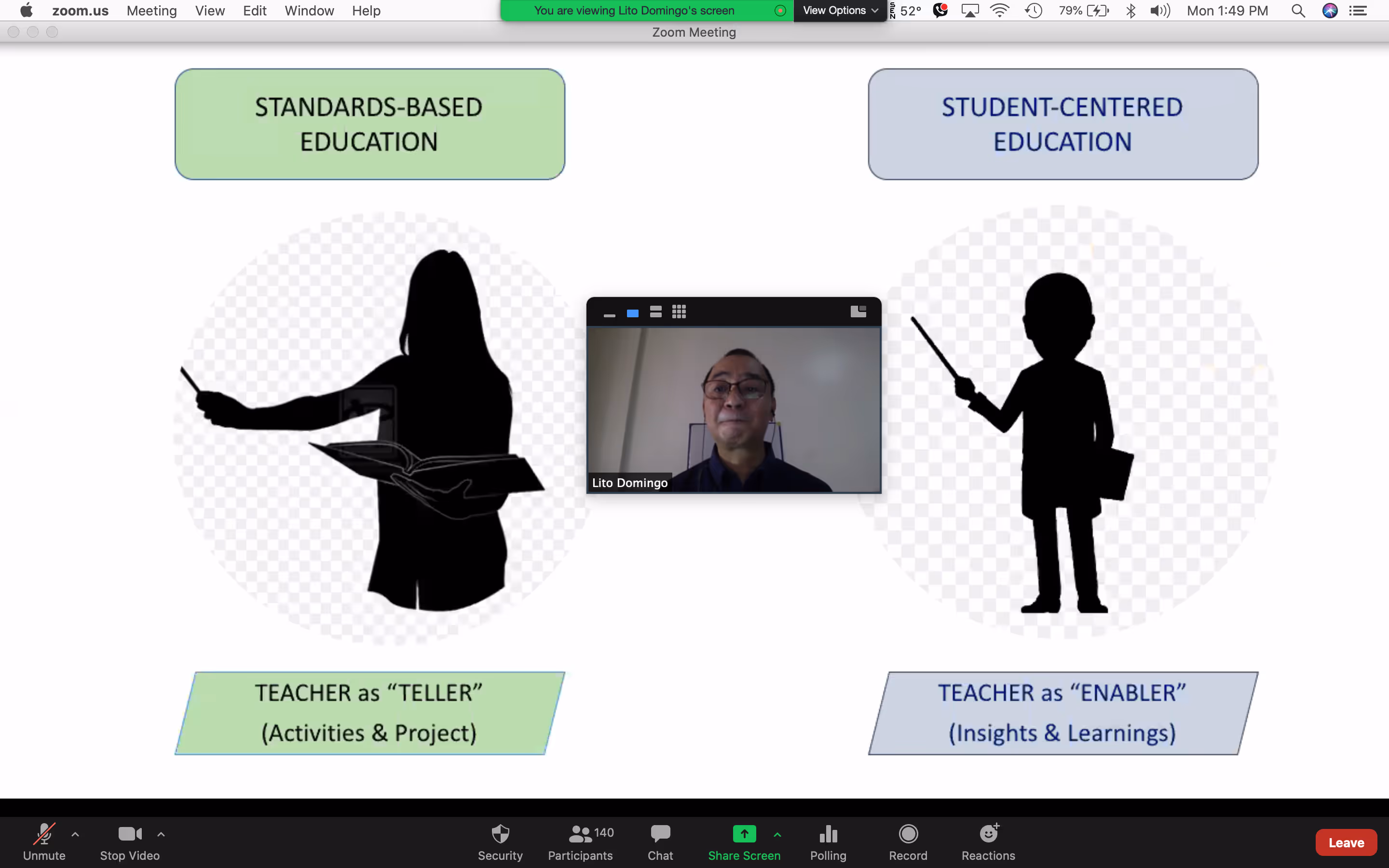
Task: Open audio options arrow next to Unmute
Action: (x=75, y=834)
